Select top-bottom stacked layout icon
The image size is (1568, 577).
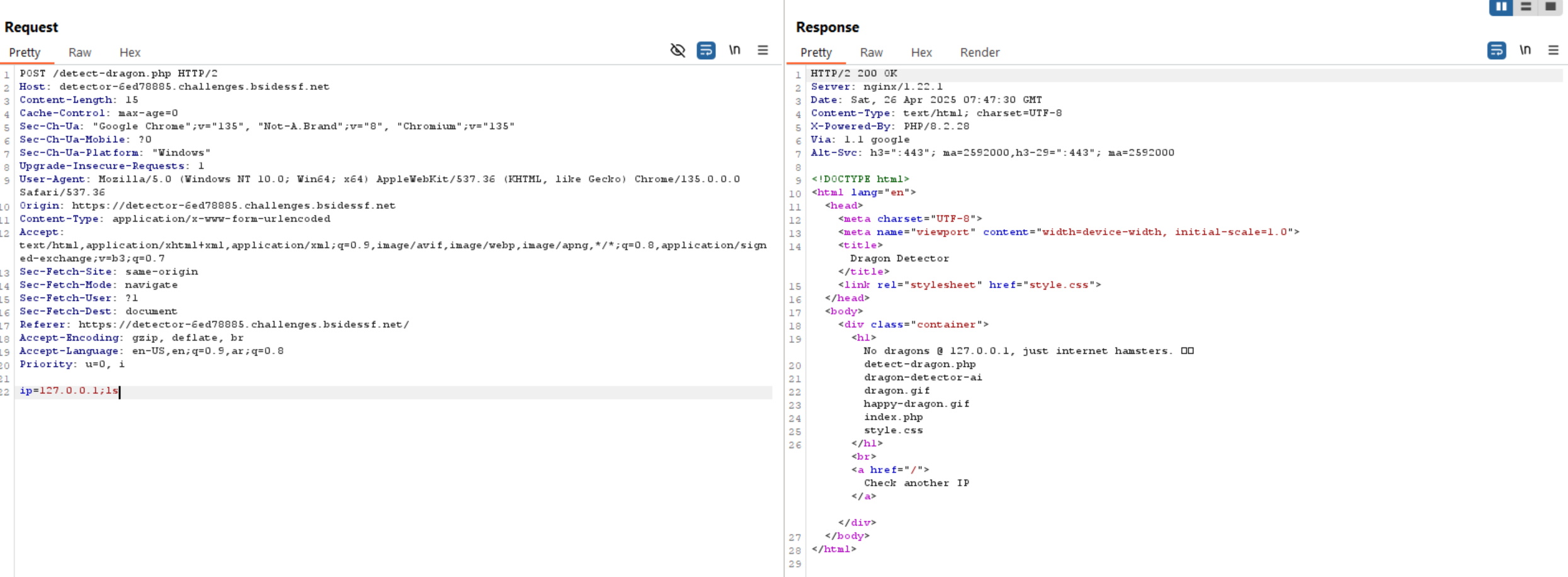(1526, 7)
